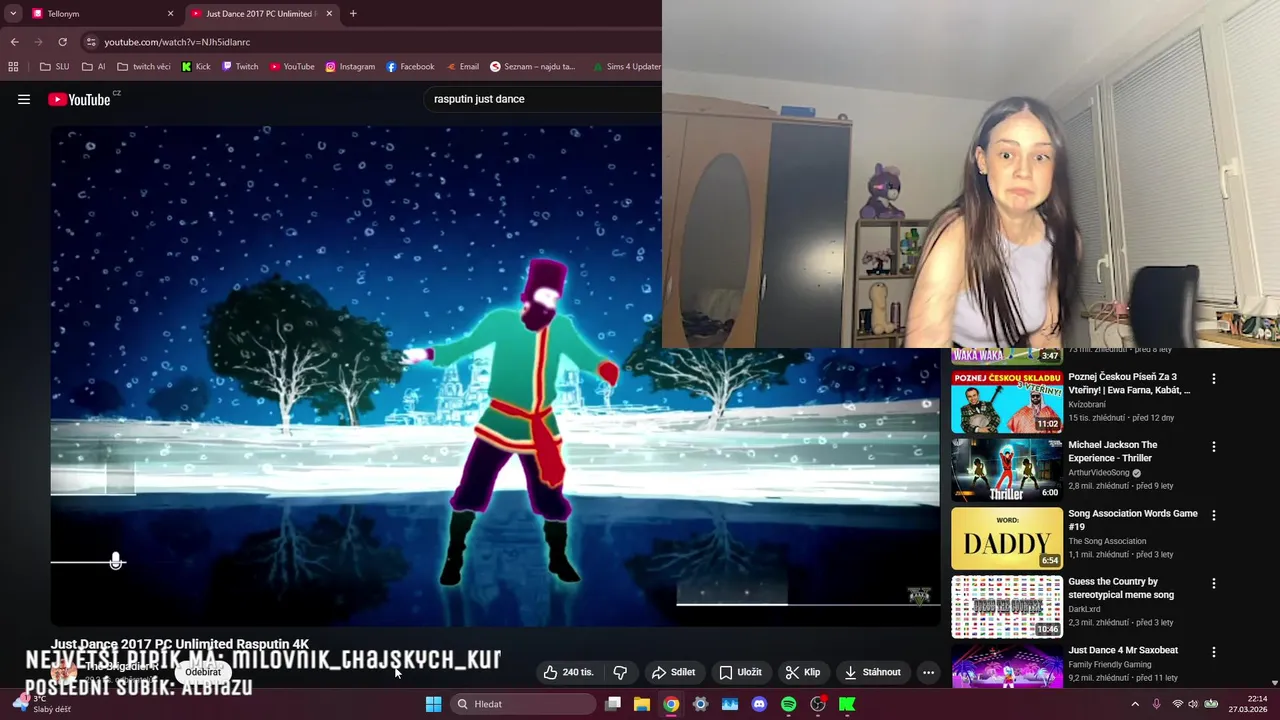The width and height of the screenshot is (1280, 720).
Task: Download the video using Stáhnout
Action: [872, 672]
